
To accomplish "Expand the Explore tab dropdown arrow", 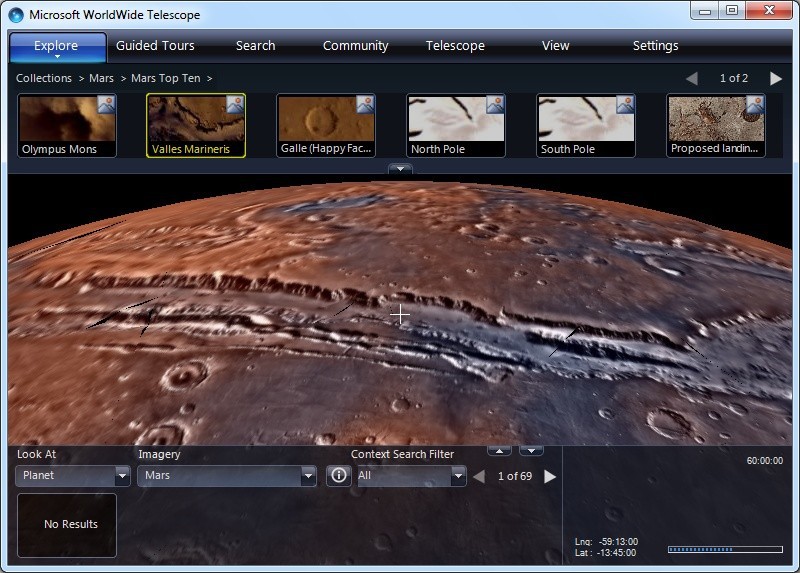I will coord(57,57).
